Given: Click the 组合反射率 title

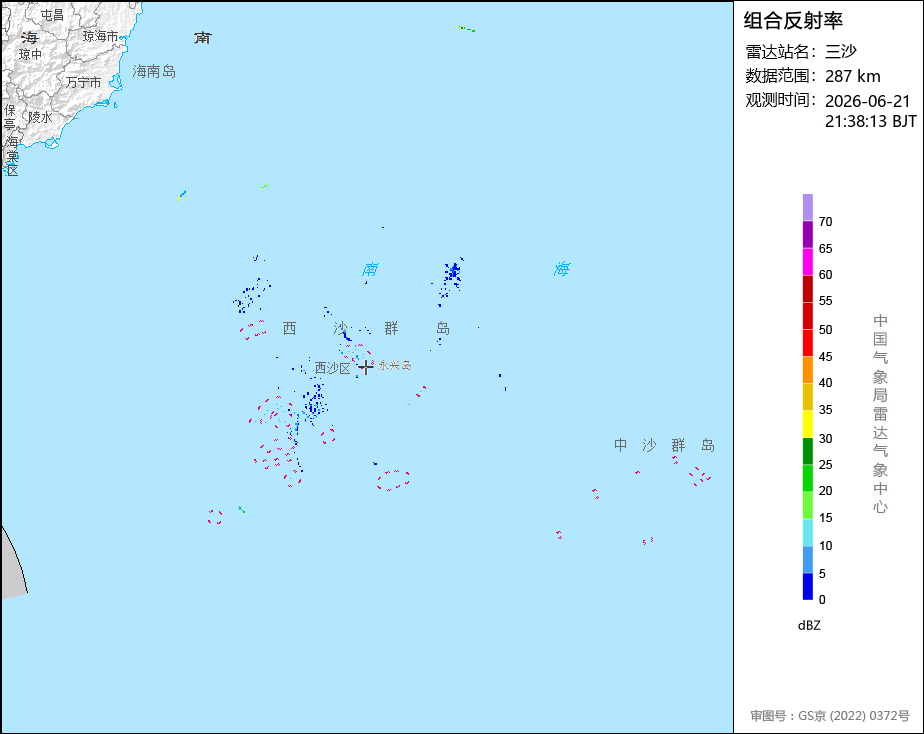Looking at the screenshot, I should 793,21.
